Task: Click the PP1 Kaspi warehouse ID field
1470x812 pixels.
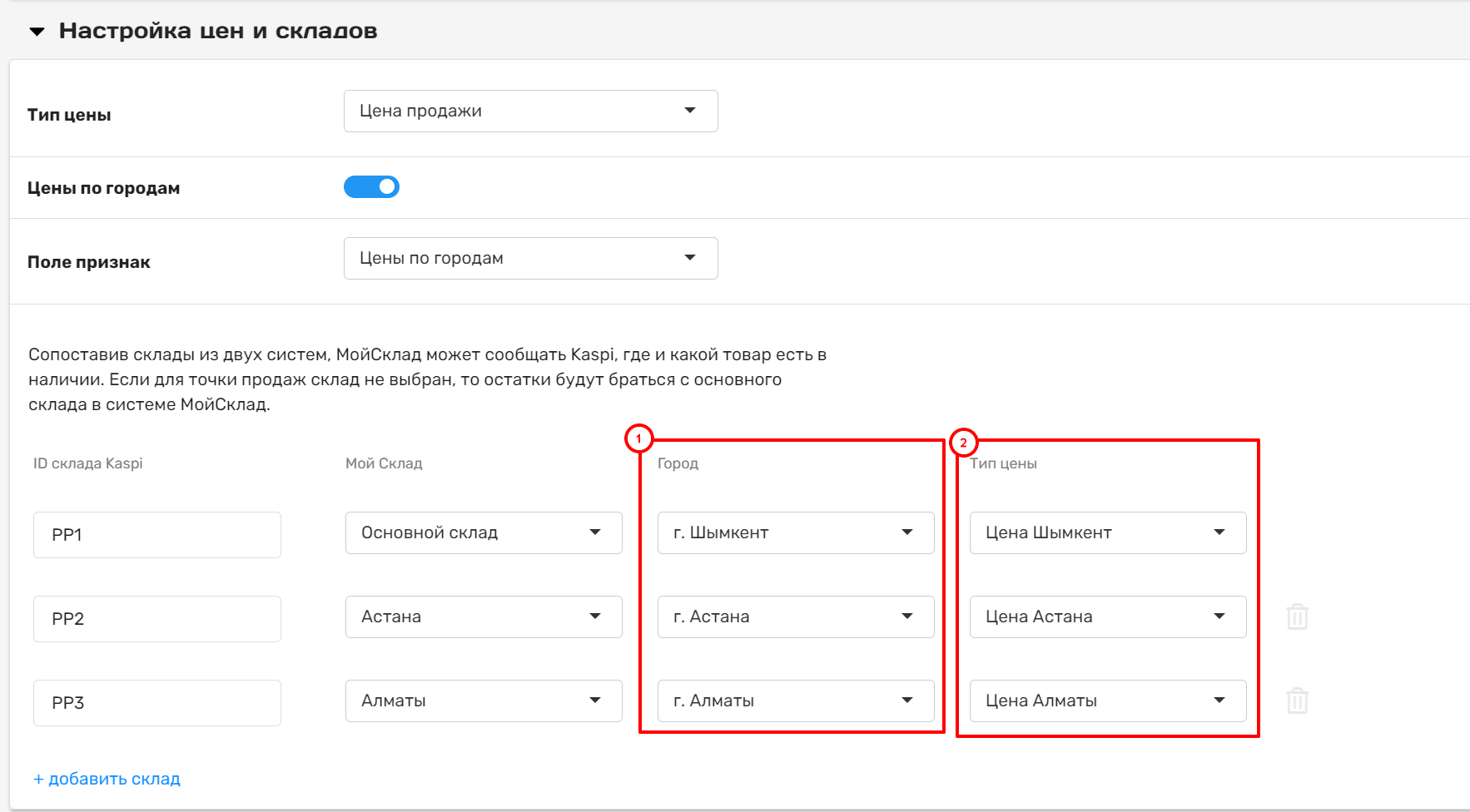Action: [157, 535]
